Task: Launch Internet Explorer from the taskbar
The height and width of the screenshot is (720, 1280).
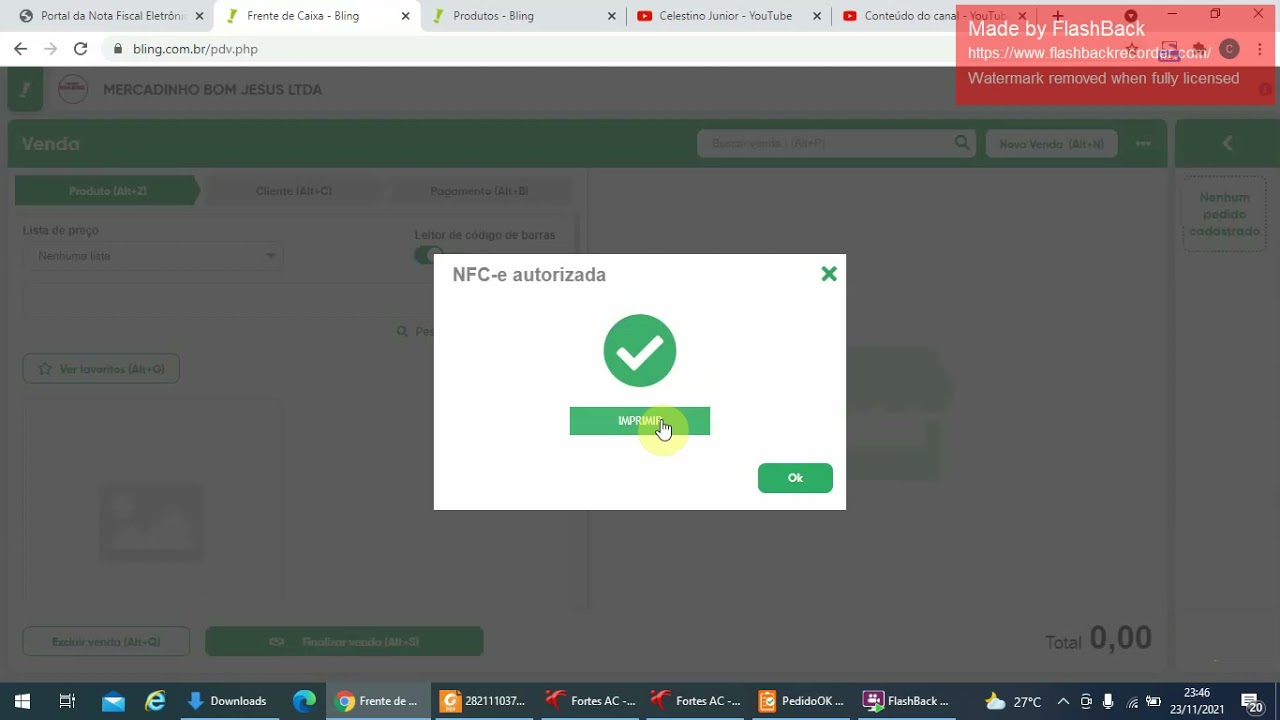Action: point(155,701)
